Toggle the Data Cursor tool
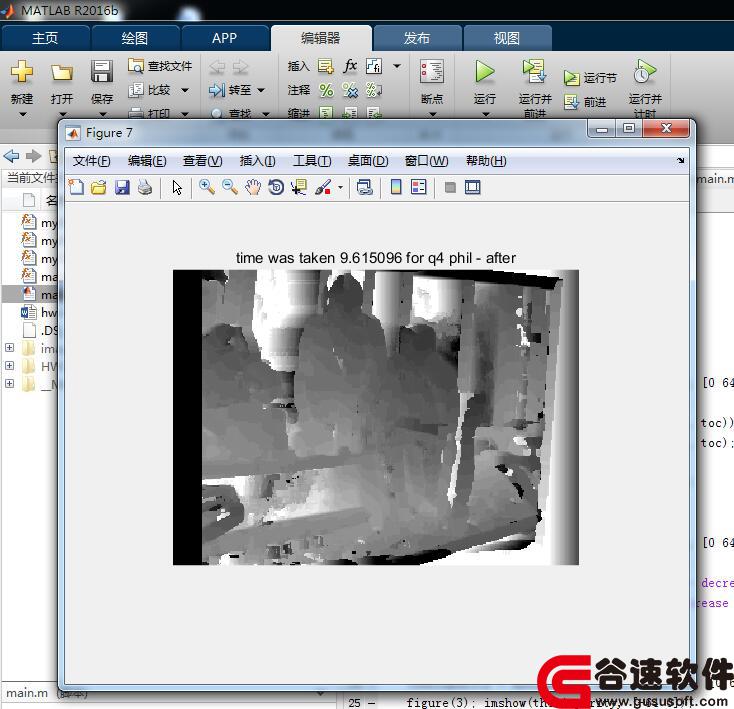Screen dimensions: 734x709 [x=299, y=187]
